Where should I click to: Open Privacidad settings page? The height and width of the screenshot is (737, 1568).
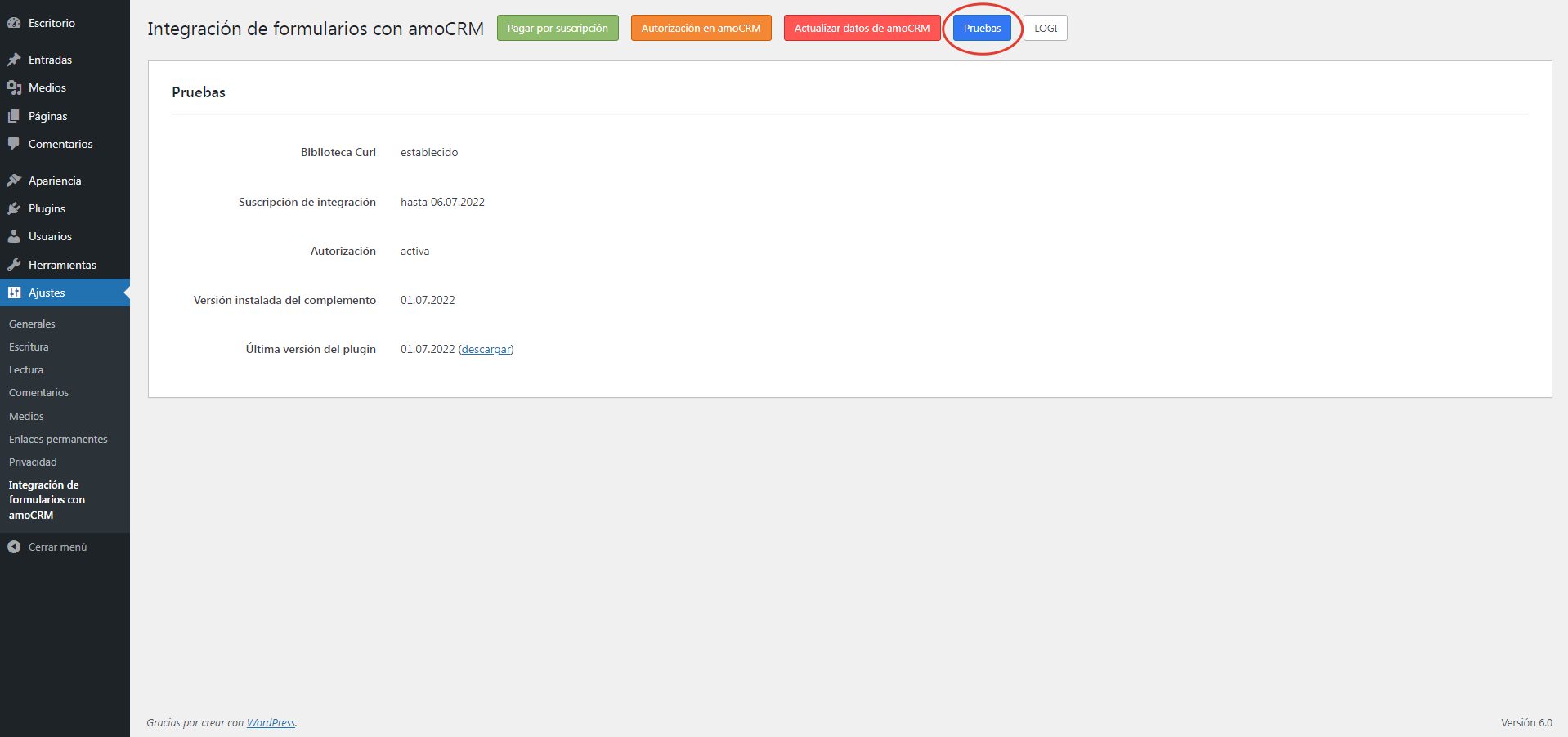(x=33, y=462)
